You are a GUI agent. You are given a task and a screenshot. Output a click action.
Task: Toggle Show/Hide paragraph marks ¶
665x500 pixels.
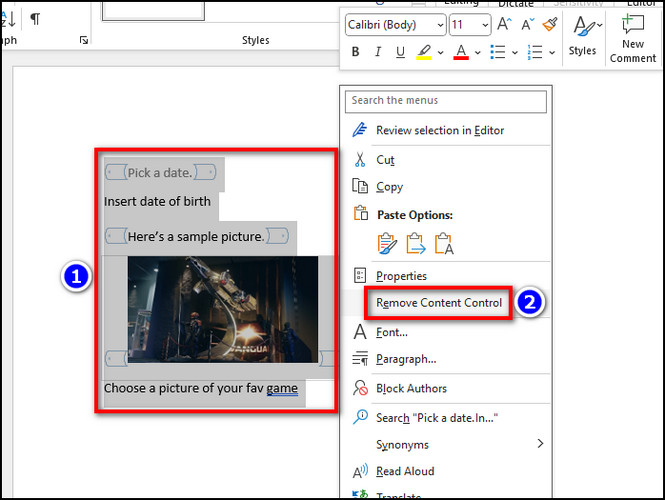(35, 19)
